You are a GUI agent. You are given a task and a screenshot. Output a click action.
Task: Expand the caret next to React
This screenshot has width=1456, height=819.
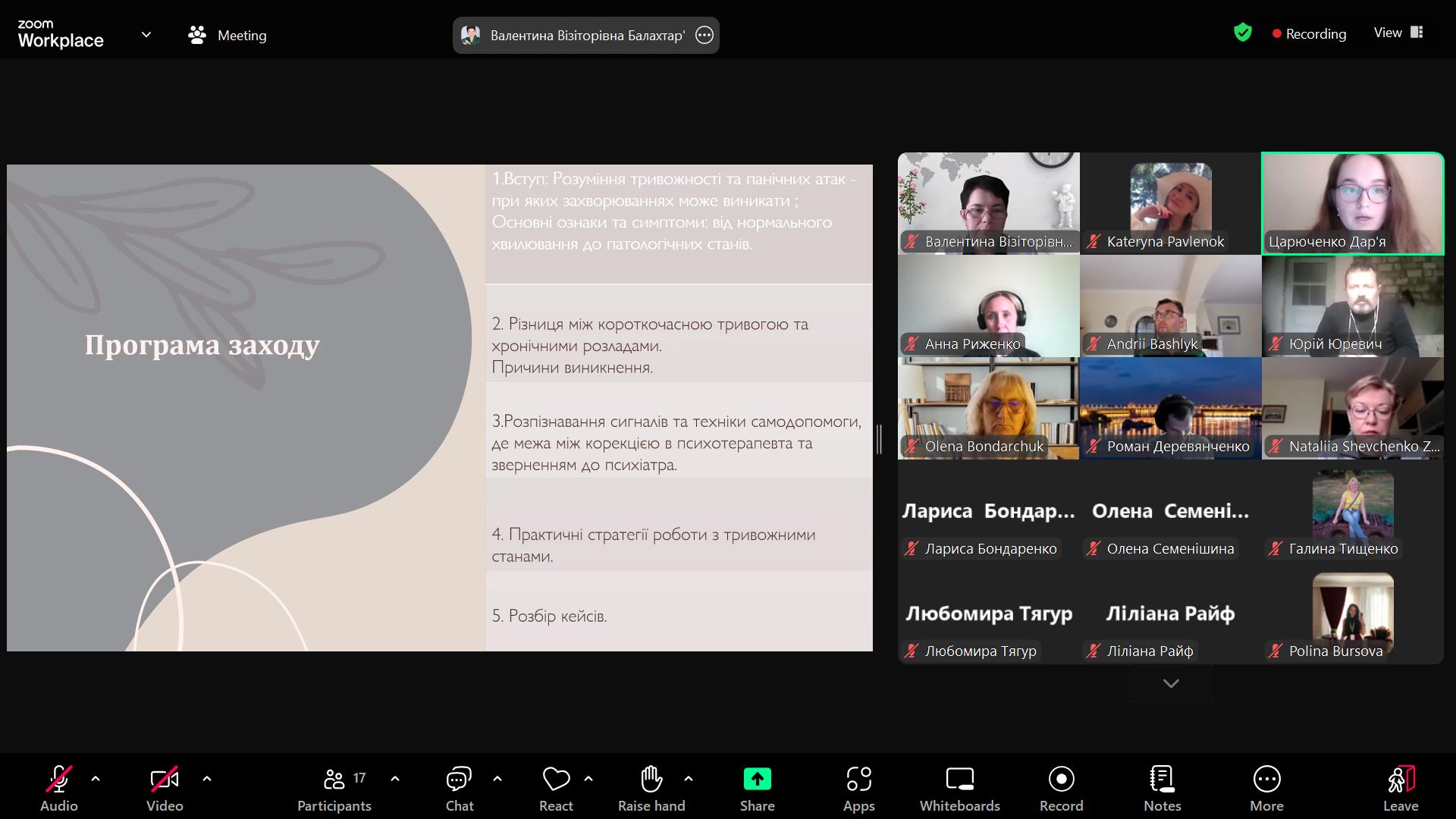[588, 779]
